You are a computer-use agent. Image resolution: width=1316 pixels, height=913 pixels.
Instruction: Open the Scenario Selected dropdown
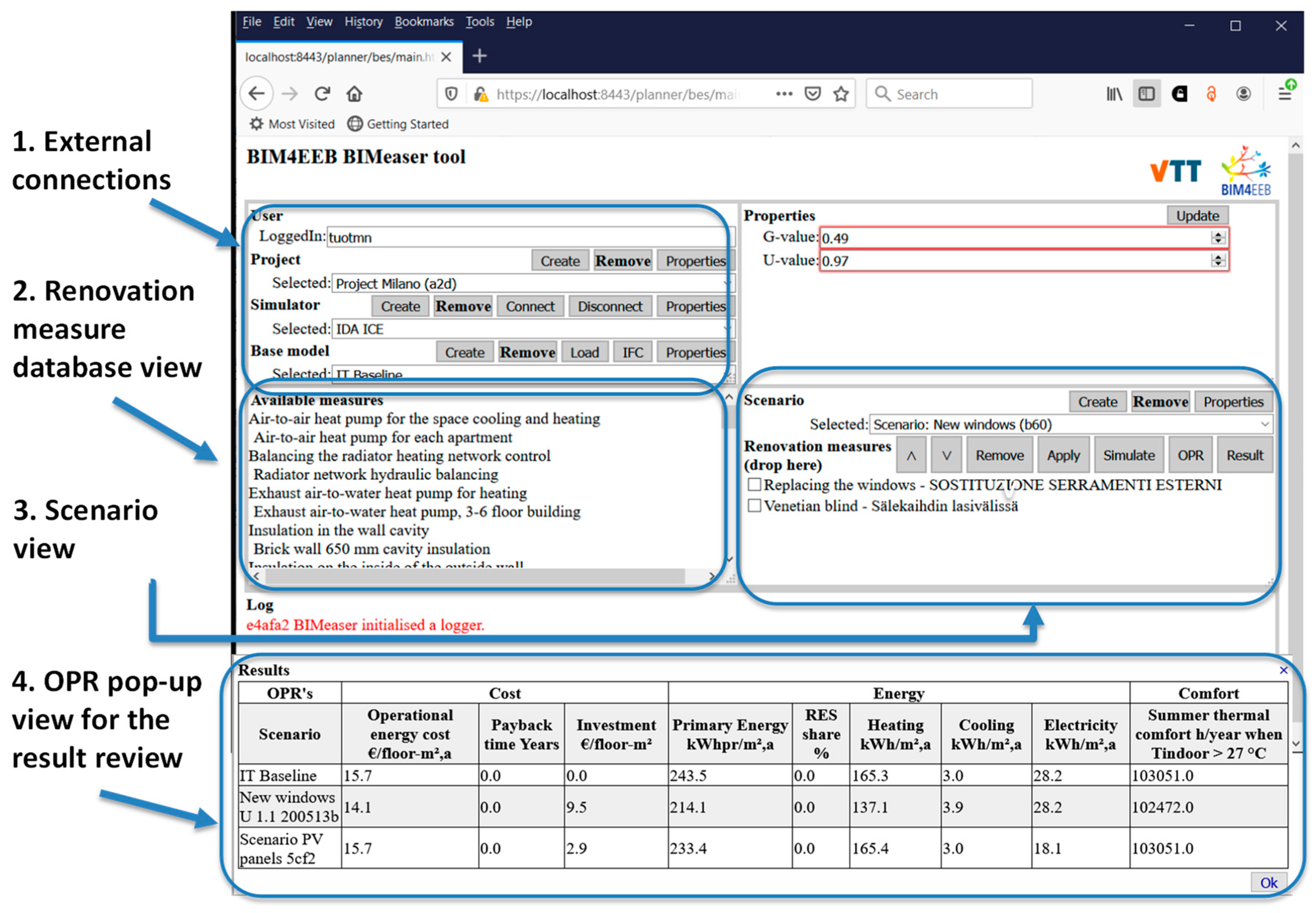point(1070,424)
